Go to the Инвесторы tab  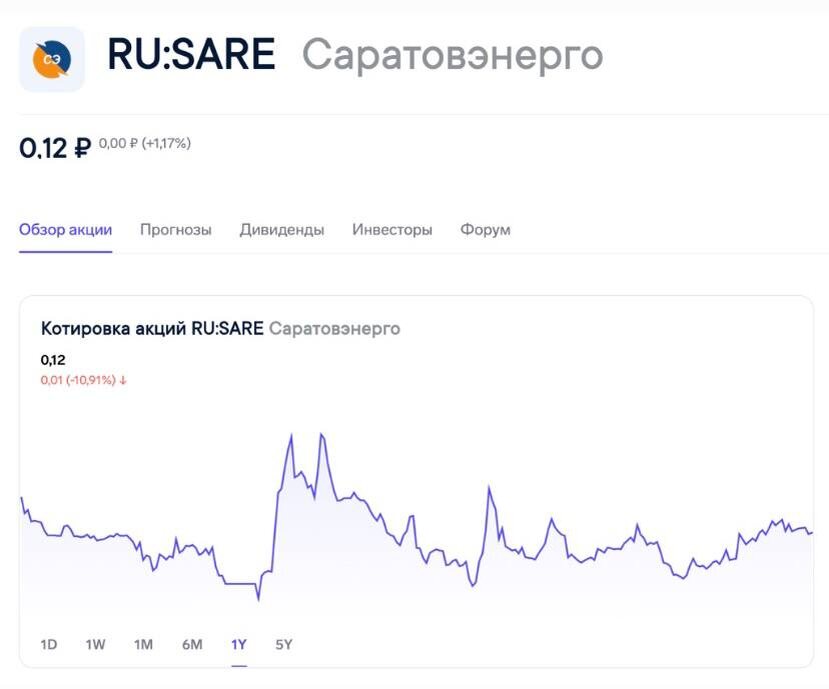[392, 229]
